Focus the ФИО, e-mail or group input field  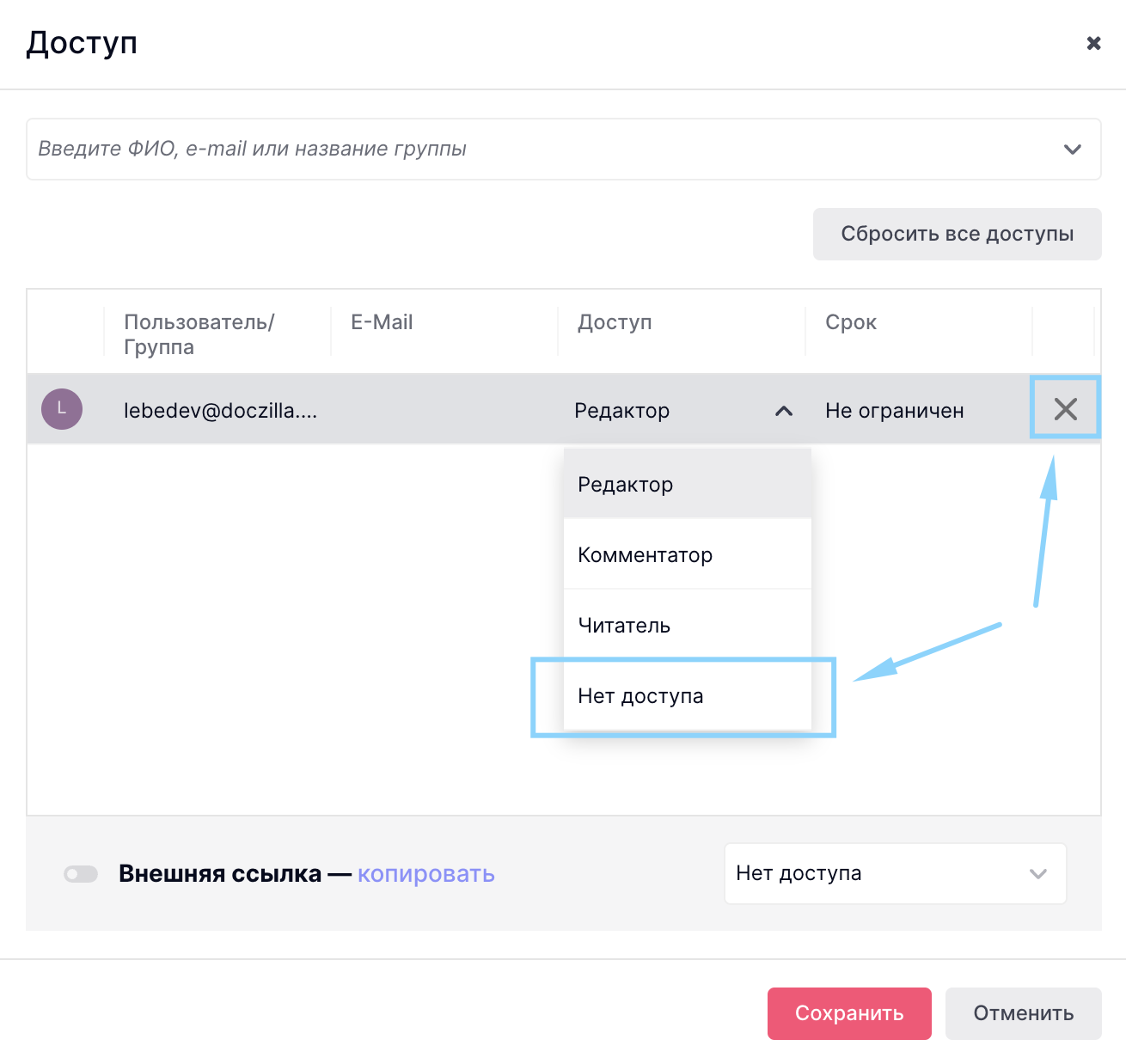tap(533, 150)
